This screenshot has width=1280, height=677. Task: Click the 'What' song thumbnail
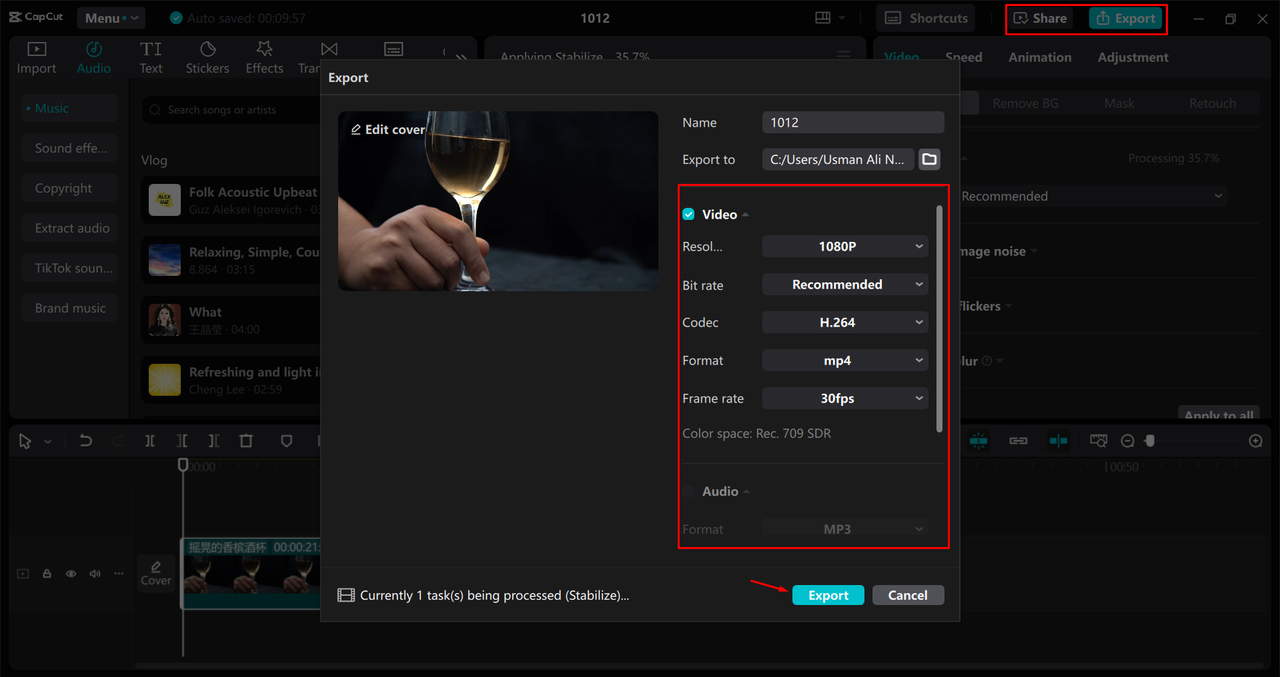click(165, 320)
